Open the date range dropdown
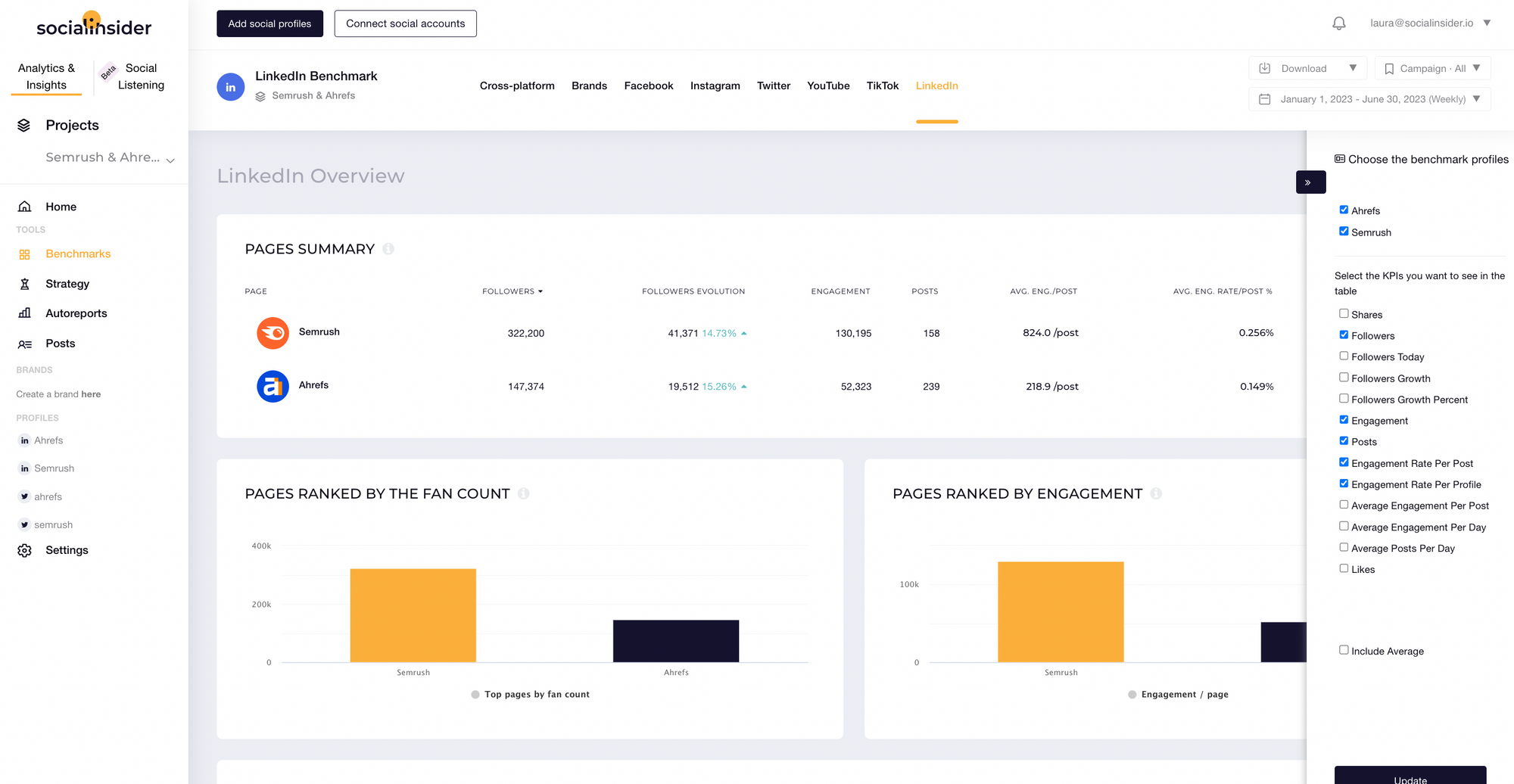The width and height of the screenshot is (1514, 784). (1369, 99)
